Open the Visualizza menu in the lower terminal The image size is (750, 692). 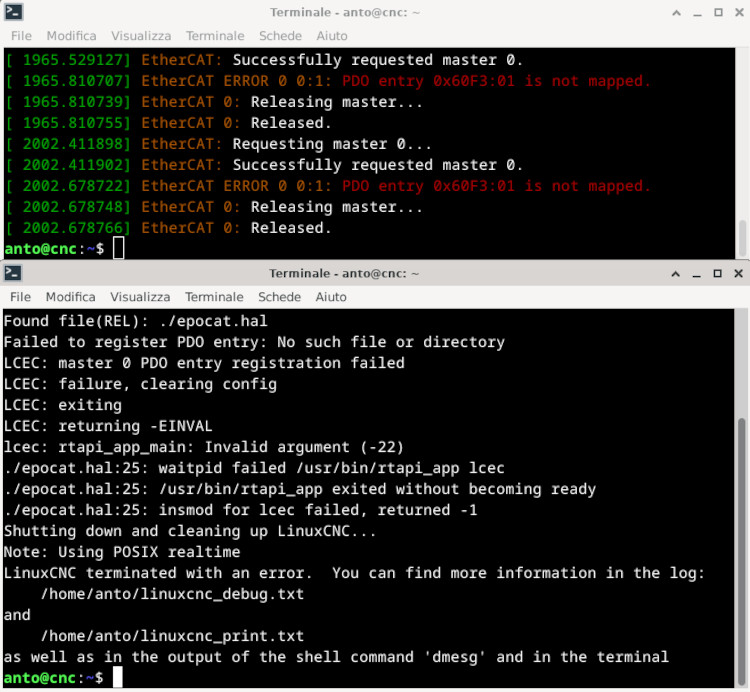coord(140,297)
